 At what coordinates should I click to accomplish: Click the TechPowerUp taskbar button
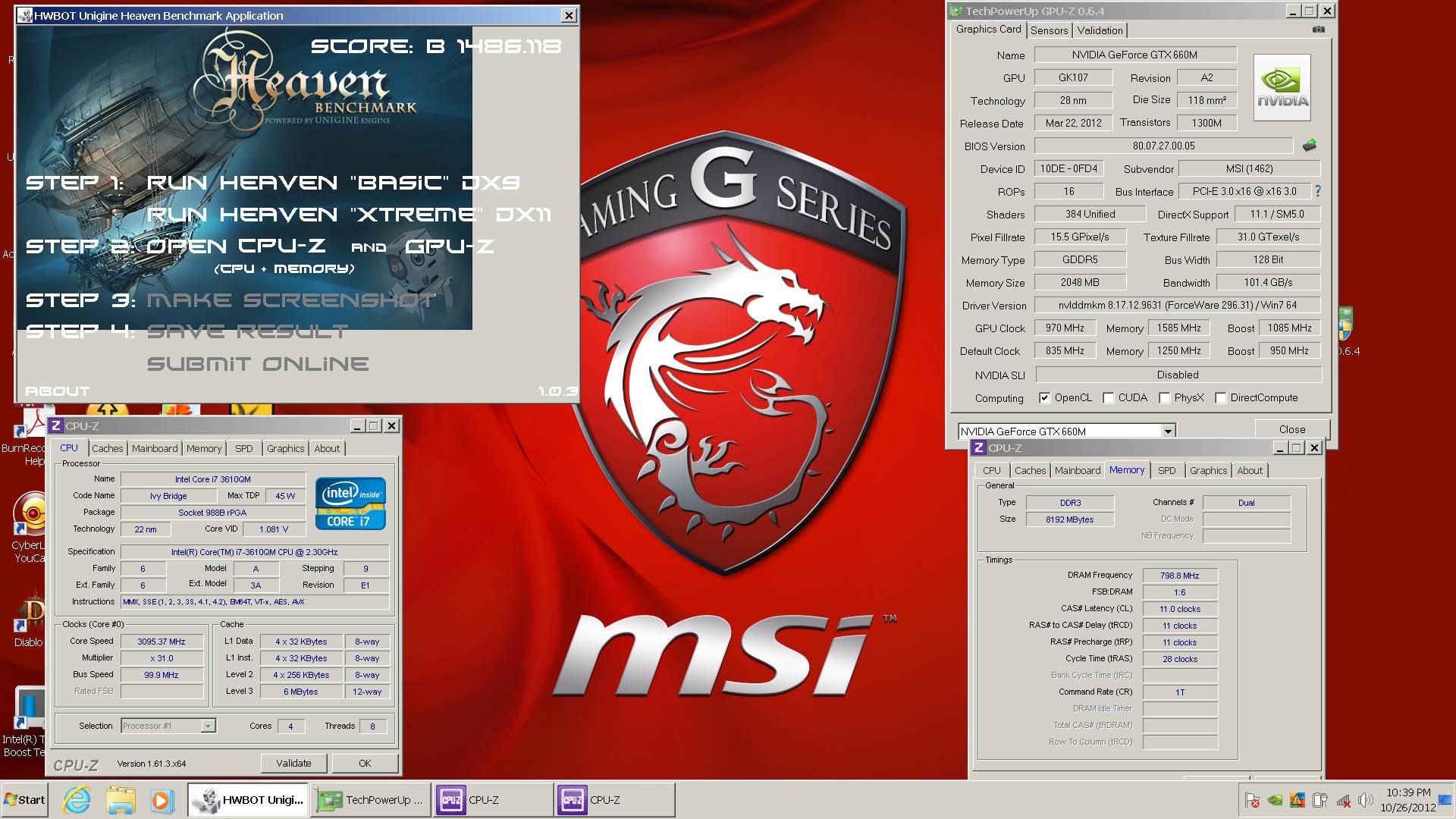(371, 800)
